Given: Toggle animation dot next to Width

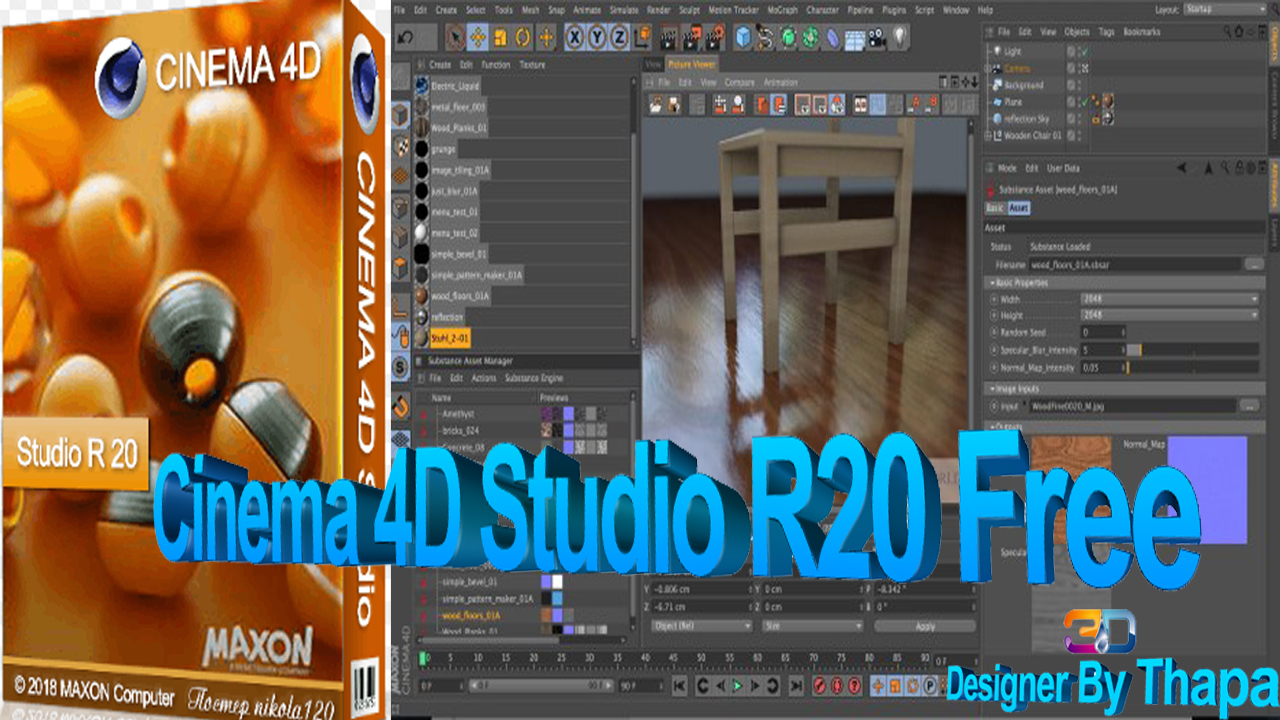Looking at the screenshot, I should (994, 299).
